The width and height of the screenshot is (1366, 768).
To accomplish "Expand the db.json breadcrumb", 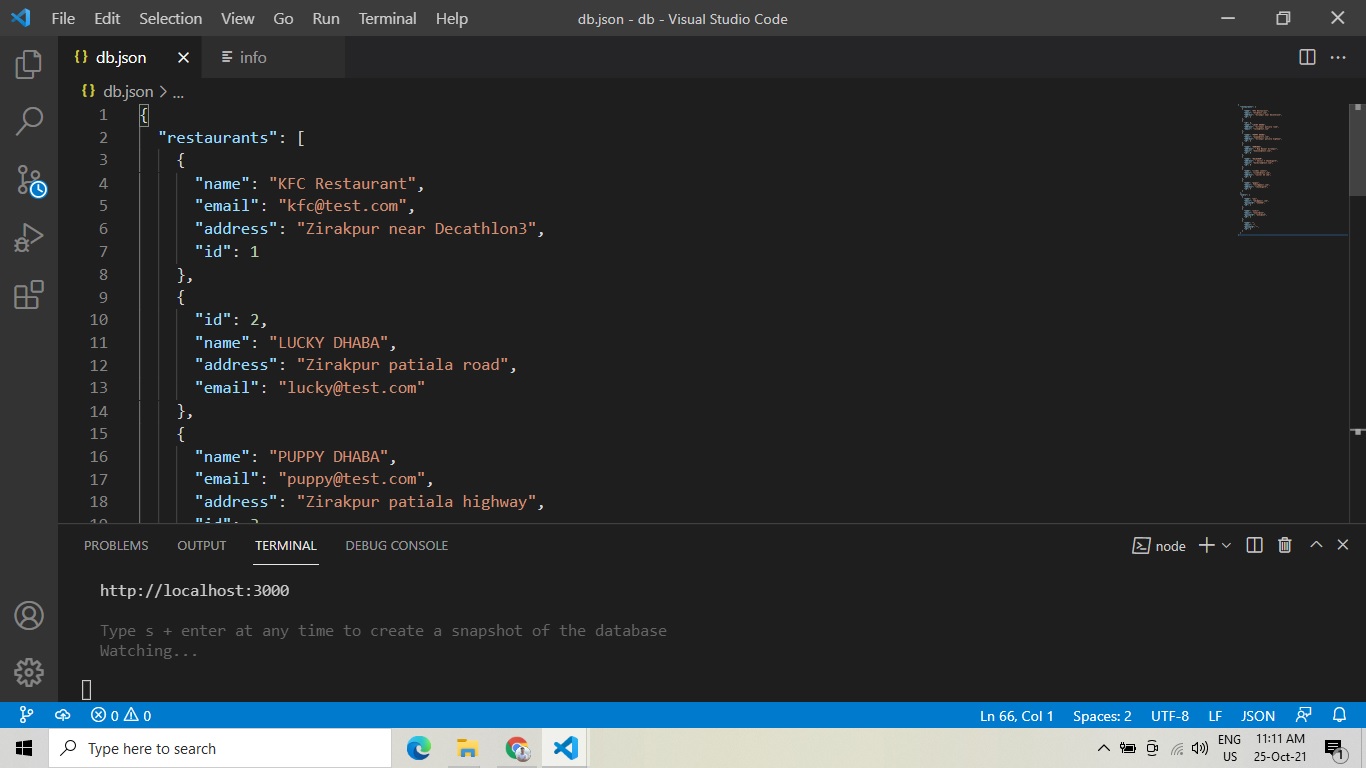I will tap(178, 91).
